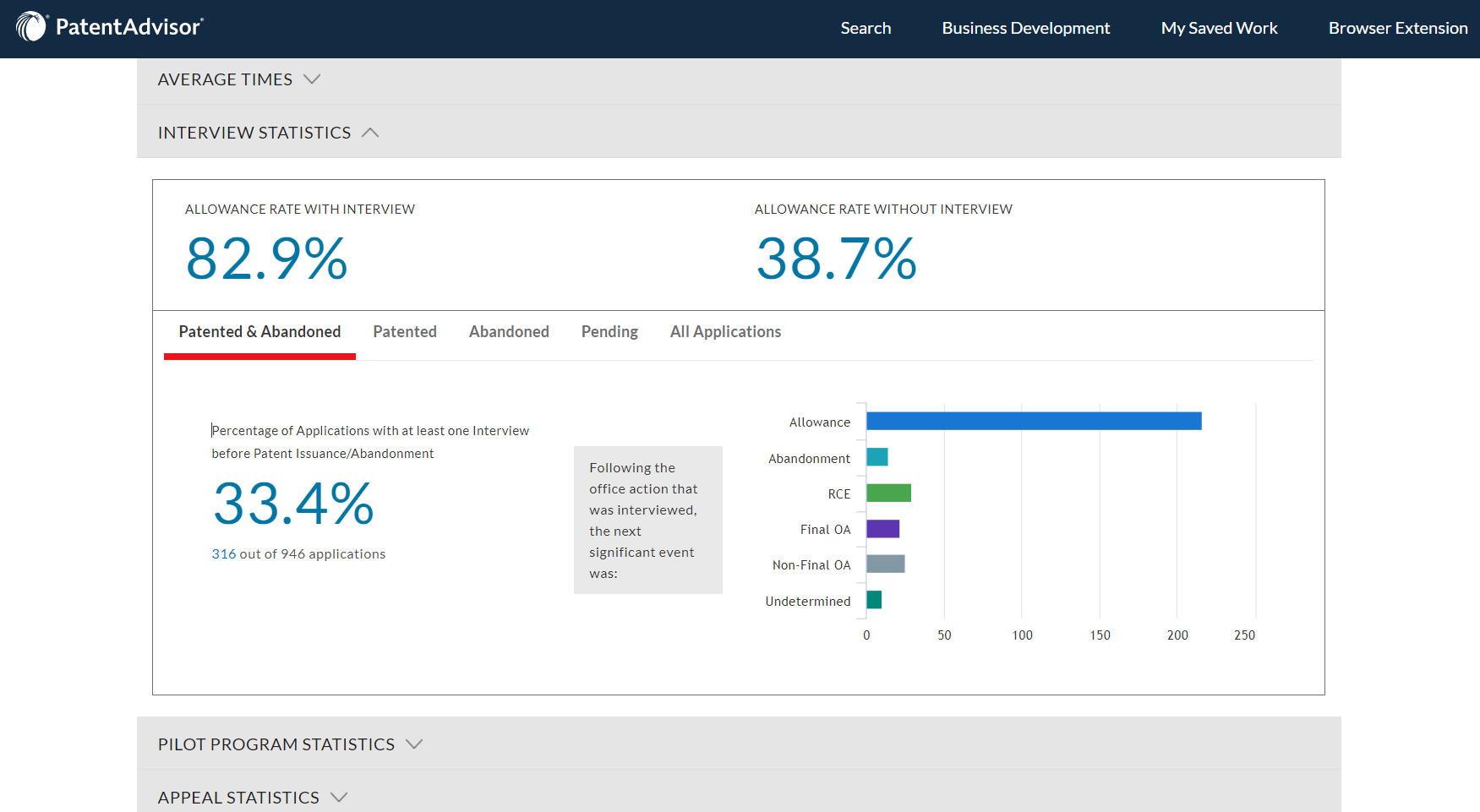The image size is (1480, 812).
Task: Open the Browser Extension page
Action: pos(1397,28)
